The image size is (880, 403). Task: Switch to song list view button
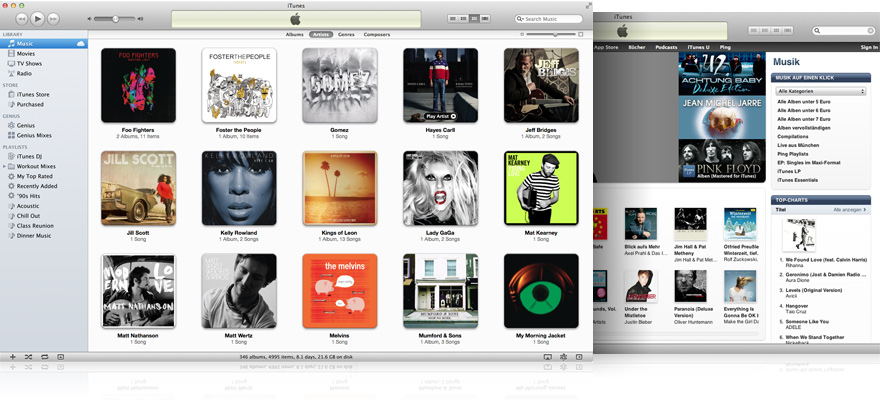click(453, 19)
